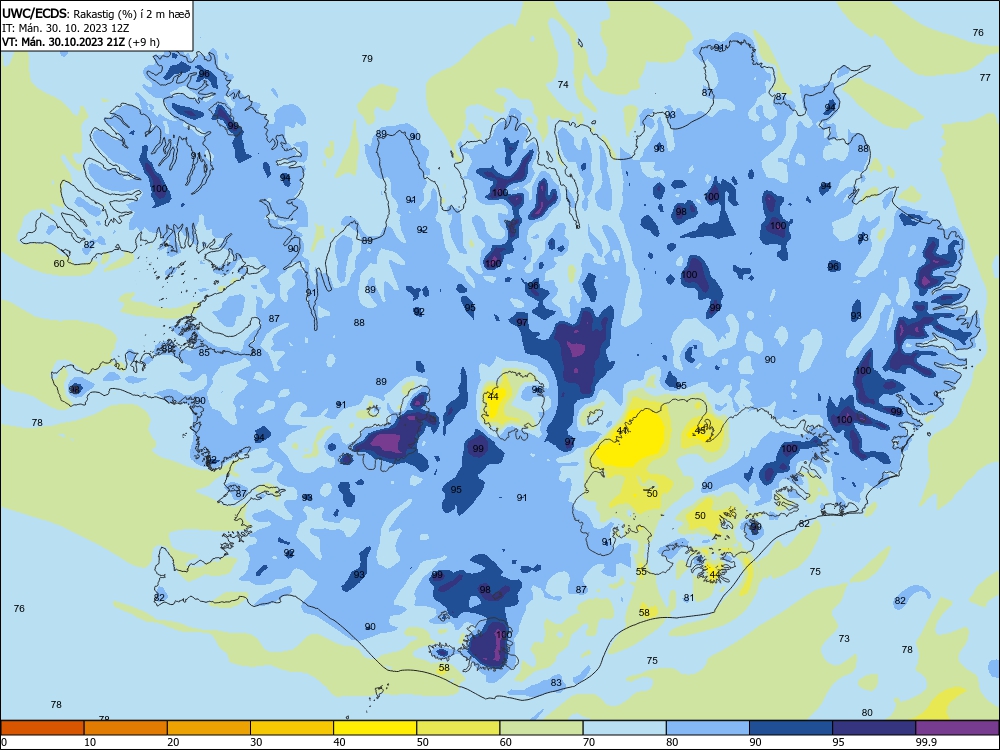Click the valid time line 'VT: Mán. 30.10.2023 21Z (+9 h)'
The height and width of the screenshot is (750, 1000).
tap(81, 42)
